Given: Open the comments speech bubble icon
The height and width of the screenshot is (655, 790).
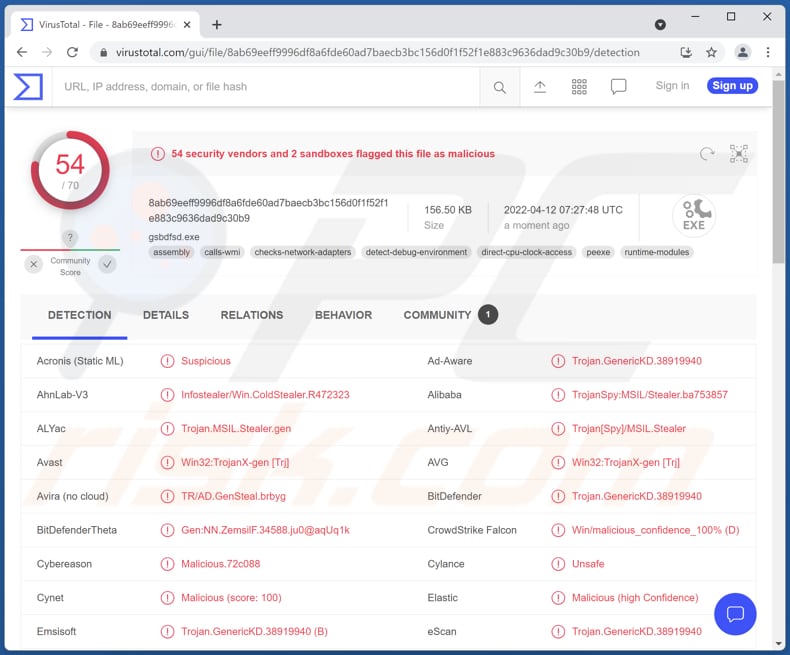Looking at the screenshot, I should point(619,87).
